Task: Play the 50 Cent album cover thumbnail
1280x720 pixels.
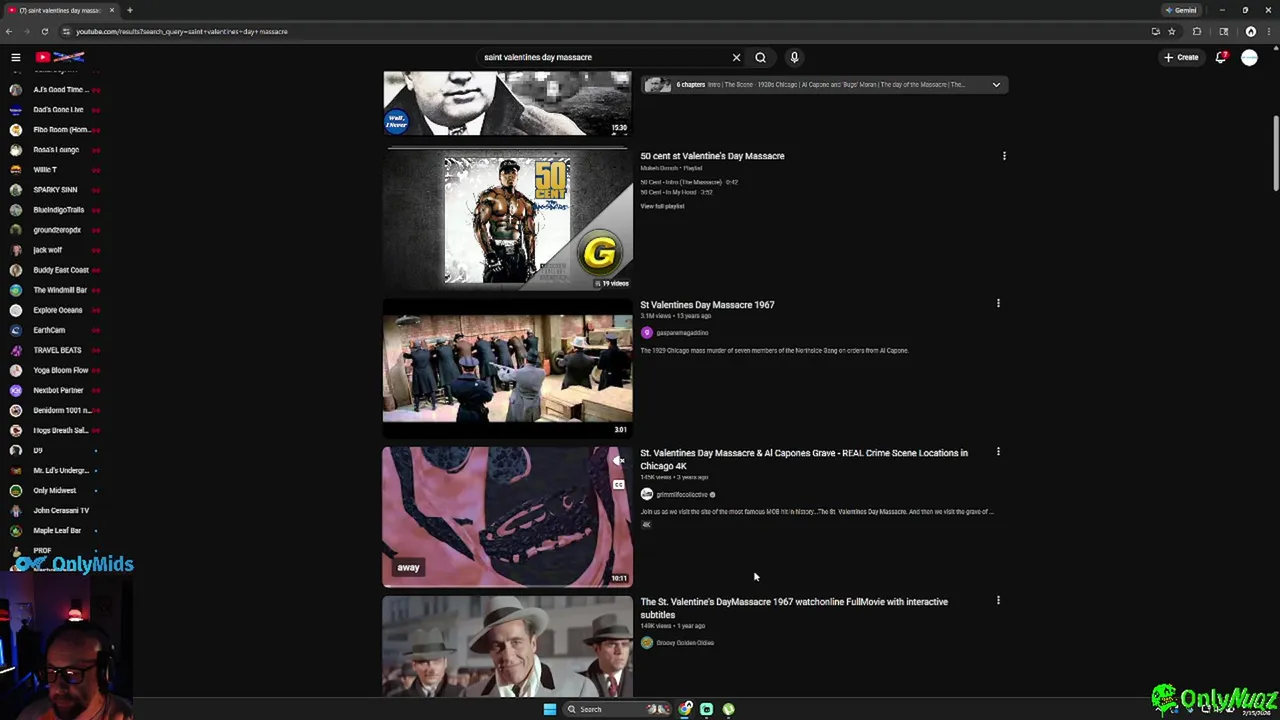Action: (x=507, y=220)
